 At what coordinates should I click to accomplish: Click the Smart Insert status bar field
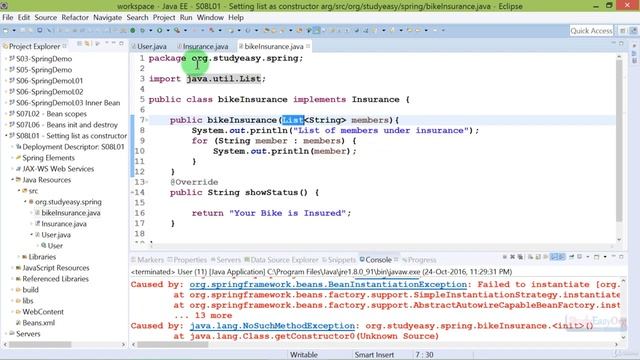click(x=374, y=355)
